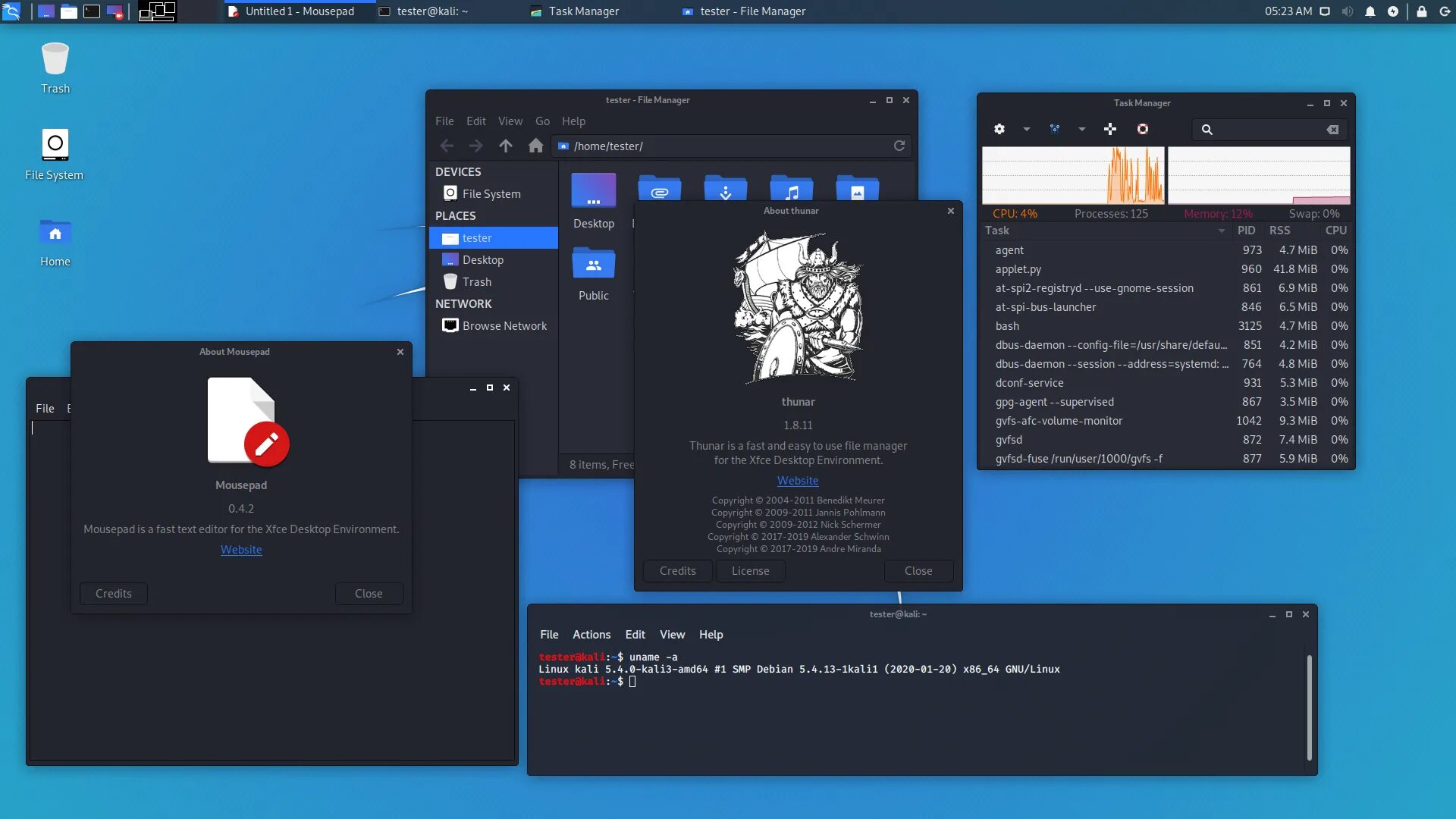1456x819 pixels.
Task: Open the Kali applications menu
Action: tap(11, 11)
